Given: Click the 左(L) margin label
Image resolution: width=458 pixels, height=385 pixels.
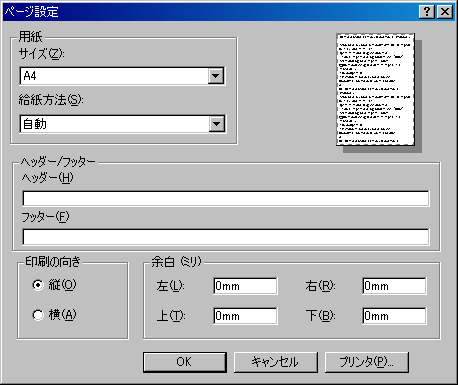Looking at the screenshot, I should [x=170, y=286].
